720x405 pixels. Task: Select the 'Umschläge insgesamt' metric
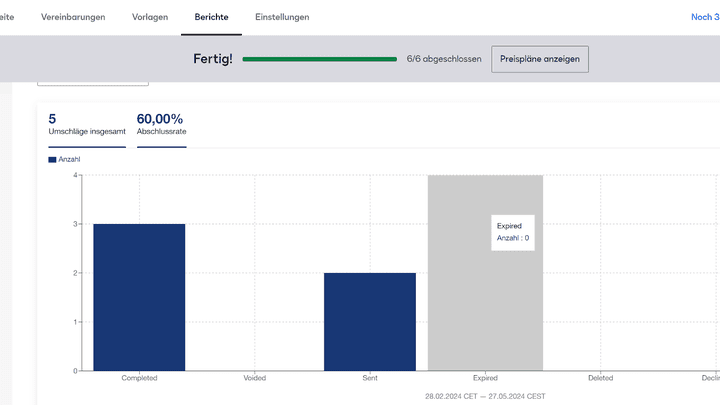[87, 125]
